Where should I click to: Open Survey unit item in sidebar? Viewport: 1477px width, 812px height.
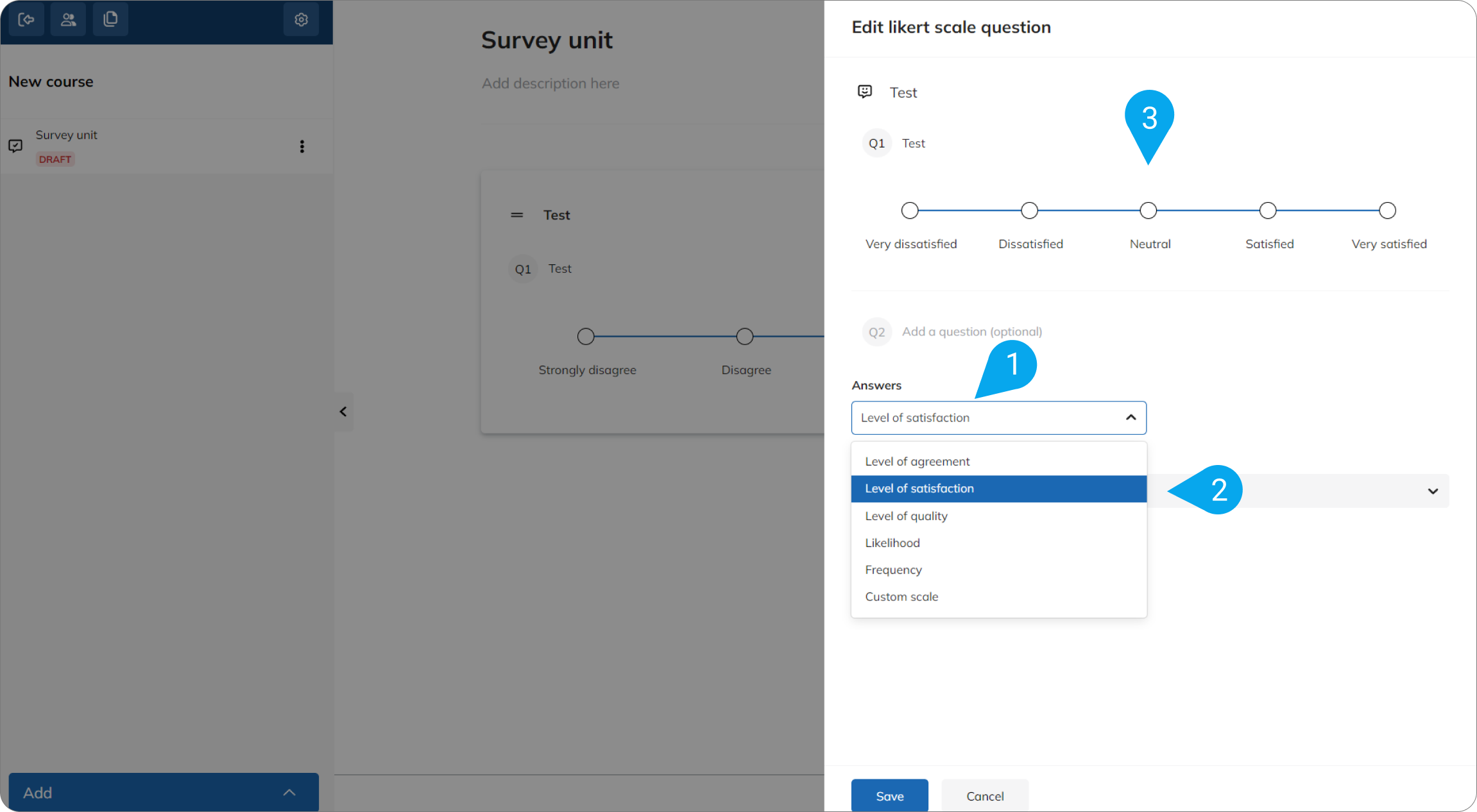(166, 146)
